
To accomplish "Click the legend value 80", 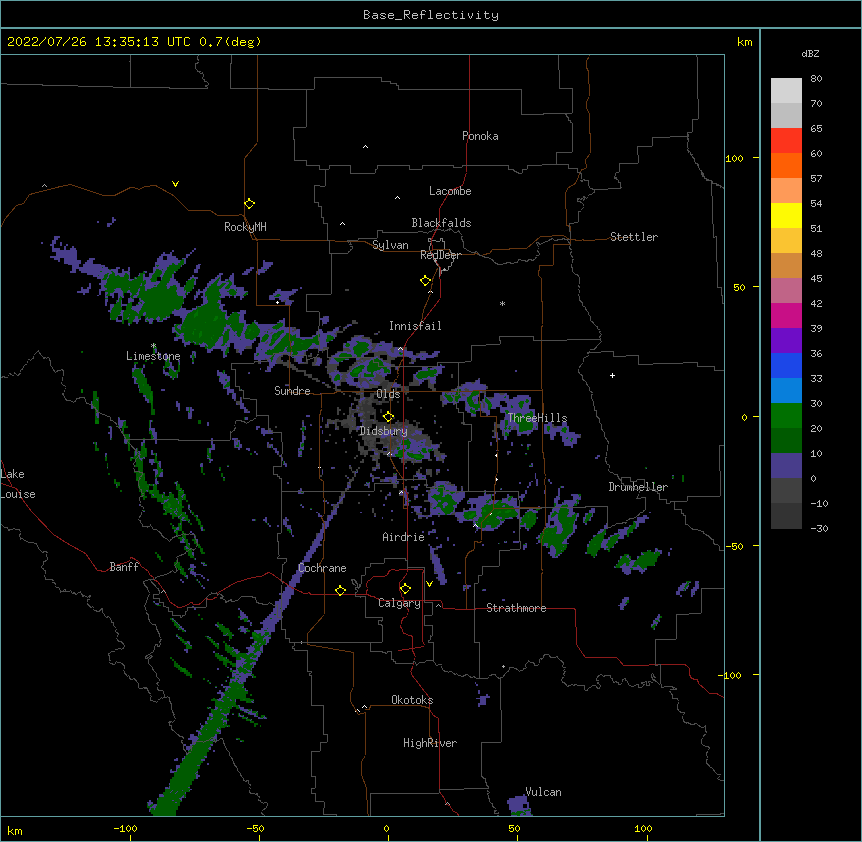I will pyautogui.click(x=816, y=79).
